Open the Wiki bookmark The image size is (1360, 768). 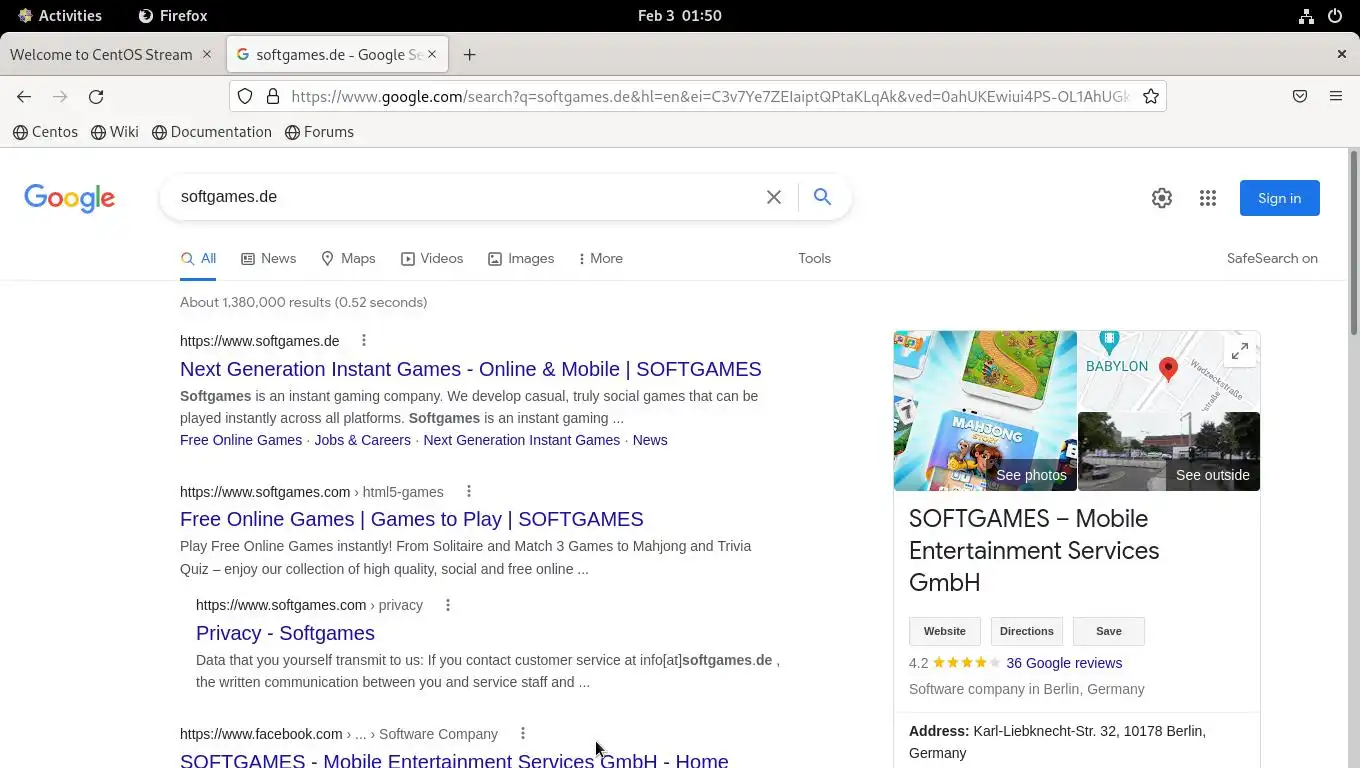pyautogui.click(x=115, y=132)
